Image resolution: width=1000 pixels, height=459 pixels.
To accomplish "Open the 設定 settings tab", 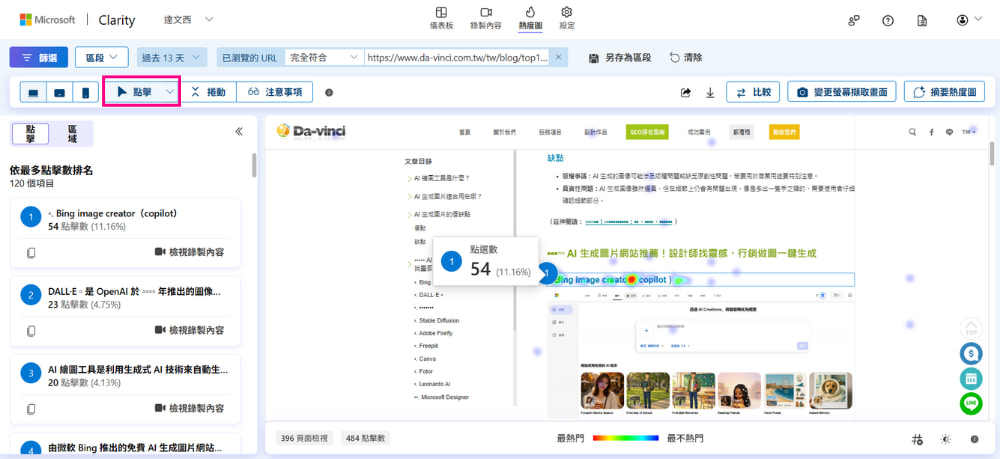I will point(566,18).
